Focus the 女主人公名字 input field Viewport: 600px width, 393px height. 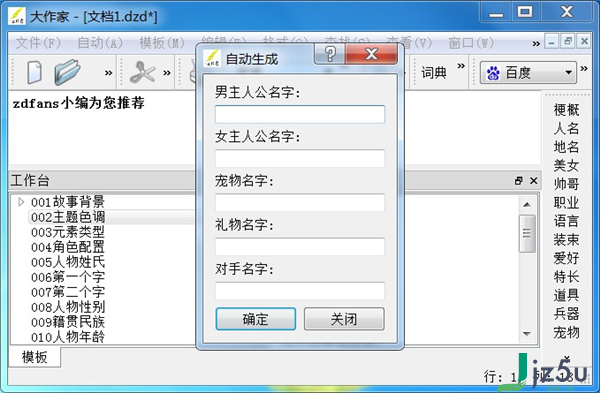click(300, 158)
